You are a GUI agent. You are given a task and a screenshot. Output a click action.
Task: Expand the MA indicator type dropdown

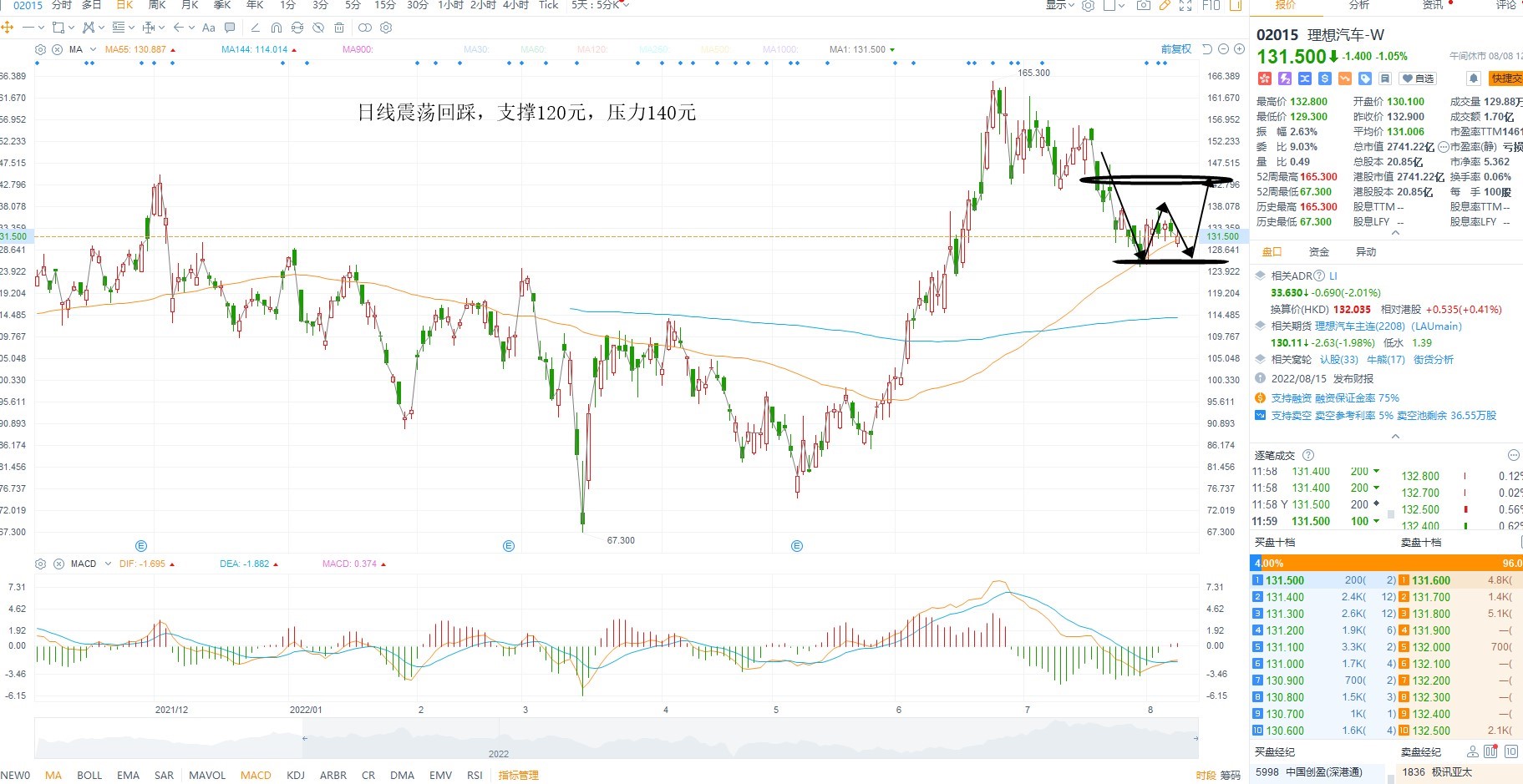[93, 49]
